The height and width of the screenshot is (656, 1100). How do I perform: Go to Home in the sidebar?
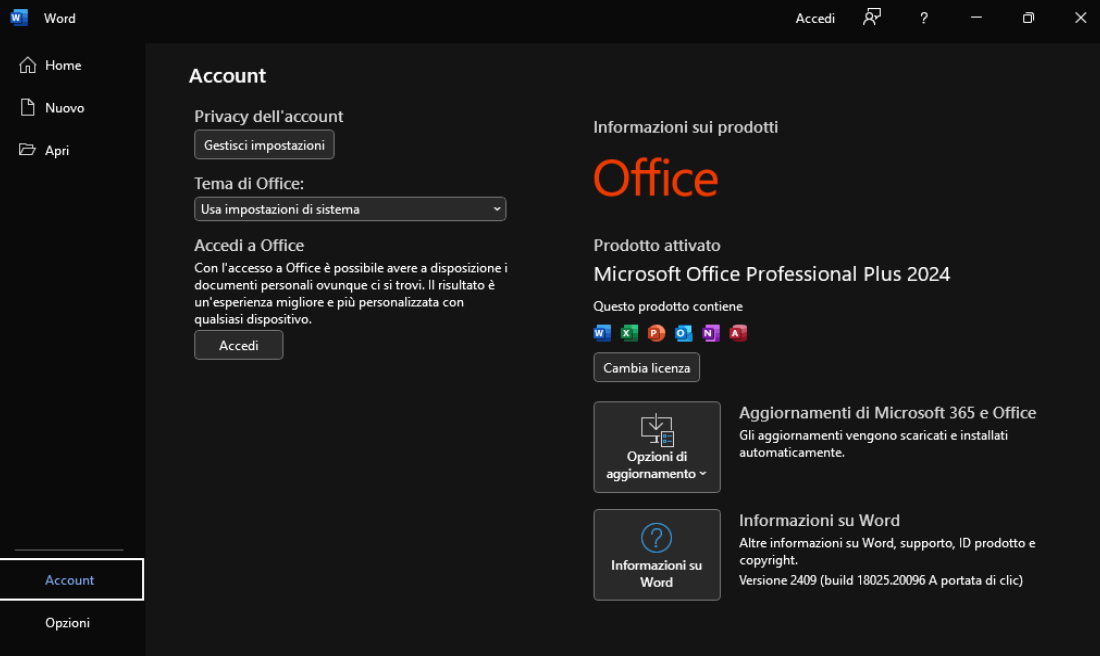pyautogui.click(x=72, y=65)
